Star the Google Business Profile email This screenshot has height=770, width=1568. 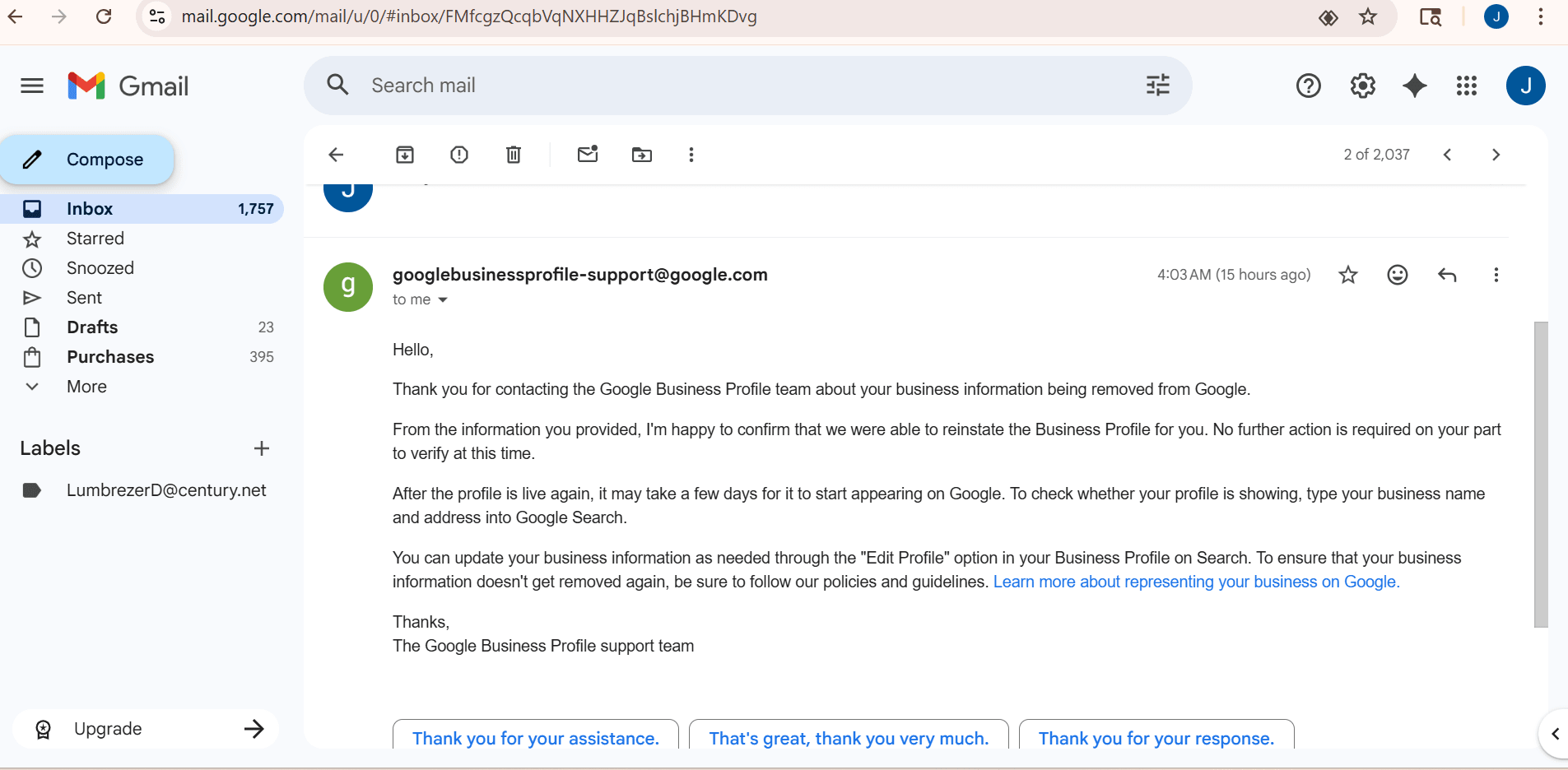point(1348,275)
